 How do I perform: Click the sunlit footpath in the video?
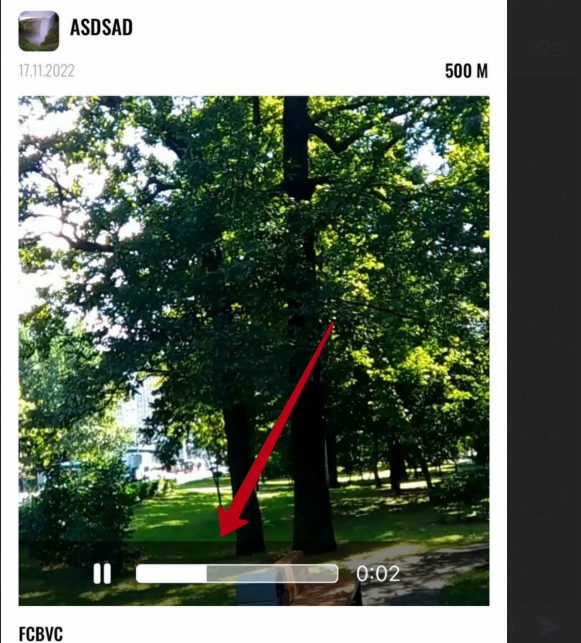coord(422,568)
